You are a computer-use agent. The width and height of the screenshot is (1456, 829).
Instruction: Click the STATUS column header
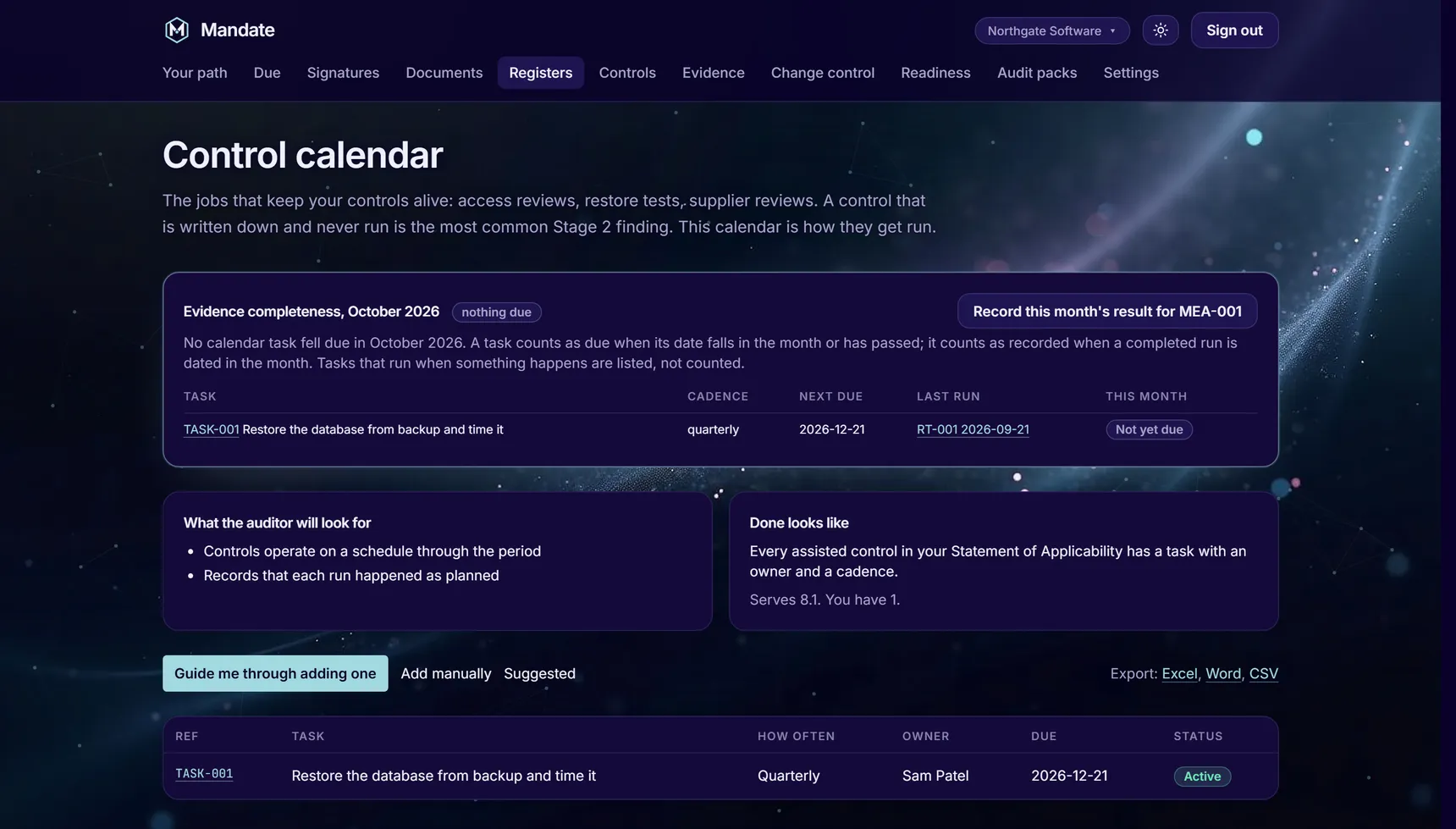click(x=1198, y=737)
